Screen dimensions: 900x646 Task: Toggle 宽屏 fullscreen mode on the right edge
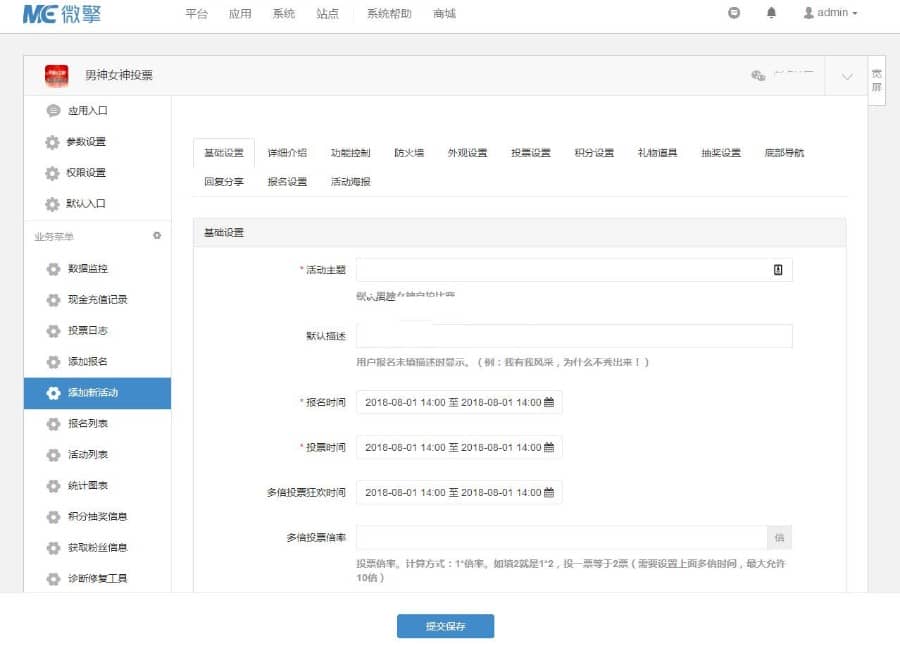click(876, 78)
